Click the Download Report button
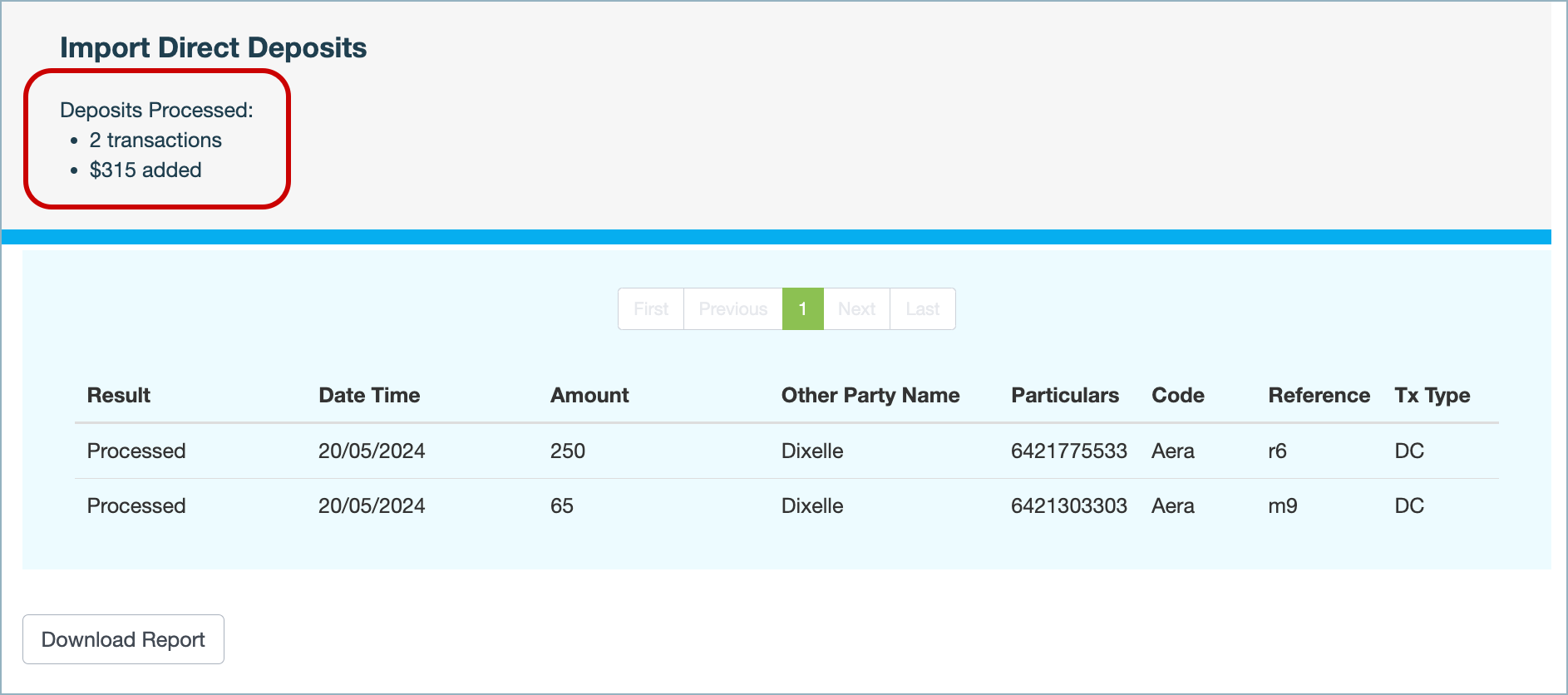Screen dimensions: 1568x695 click(123, 639)
